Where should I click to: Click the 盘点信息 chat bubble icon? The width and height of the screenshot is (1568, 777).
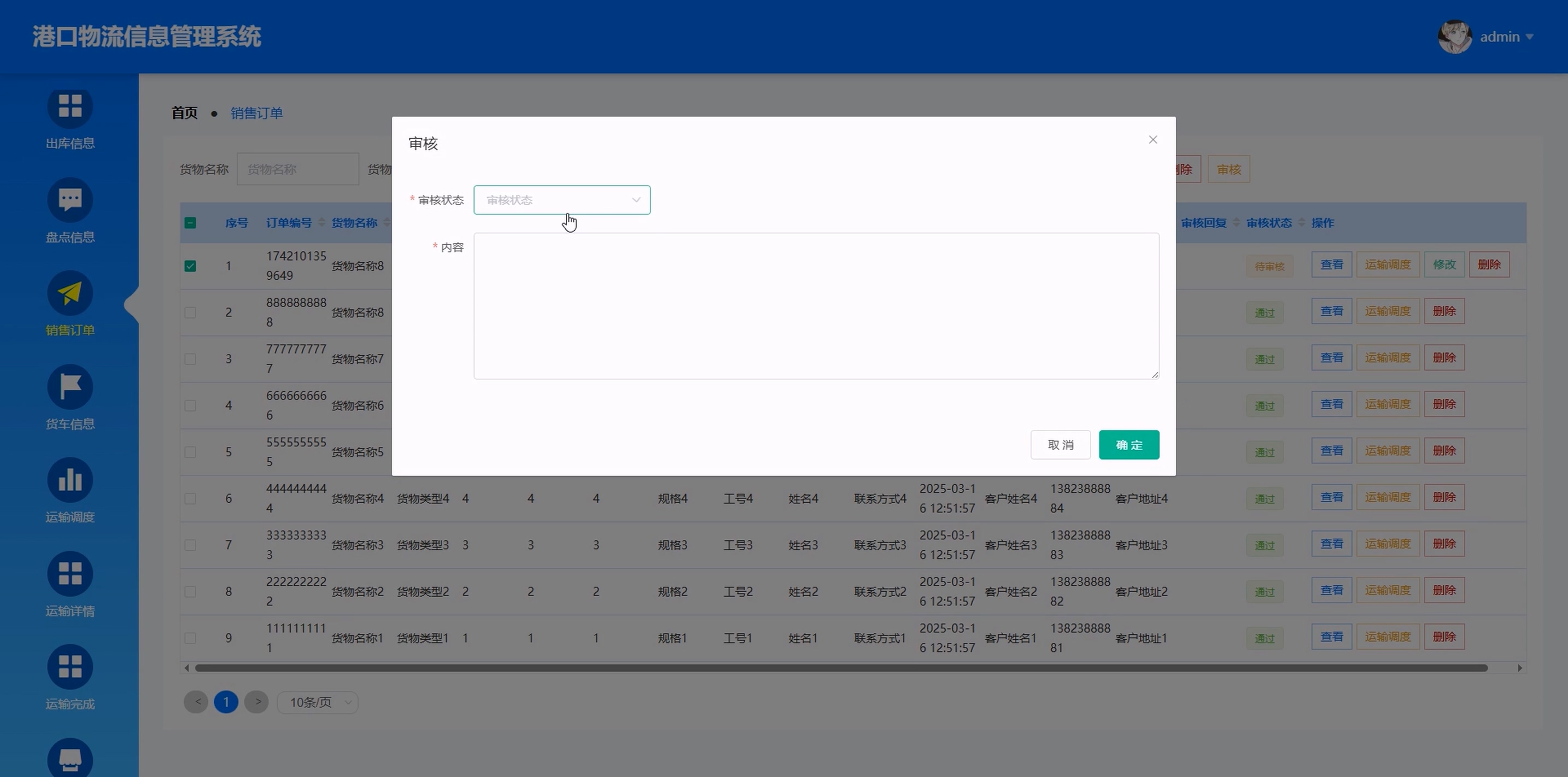[x=70, y=199]
